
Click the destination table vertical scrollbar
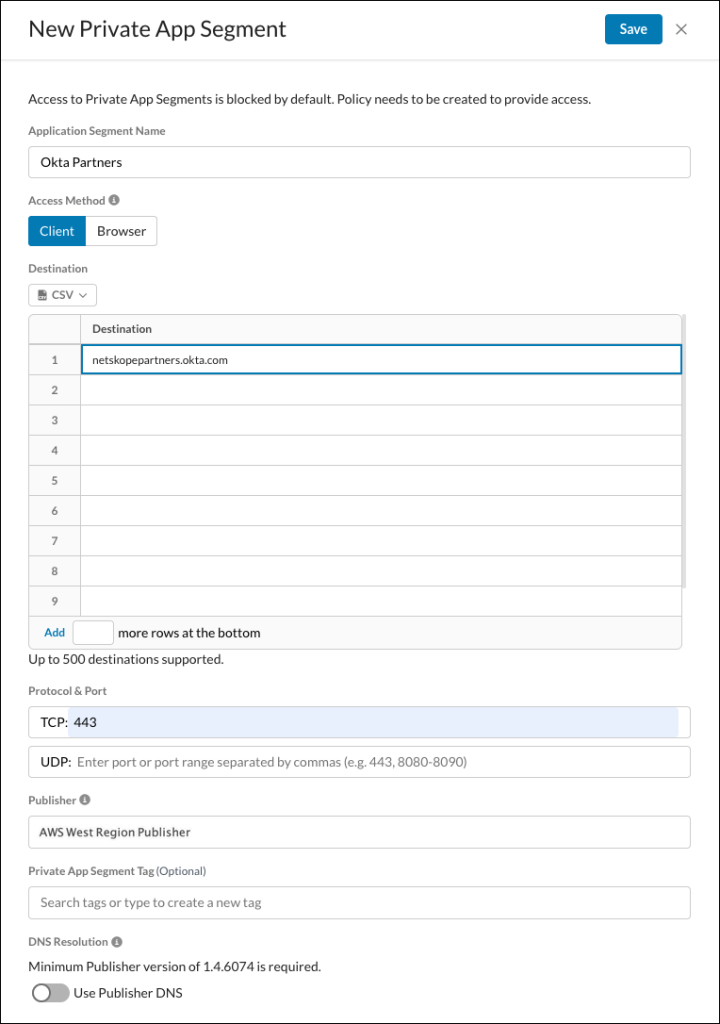click(x=683, y=451)
